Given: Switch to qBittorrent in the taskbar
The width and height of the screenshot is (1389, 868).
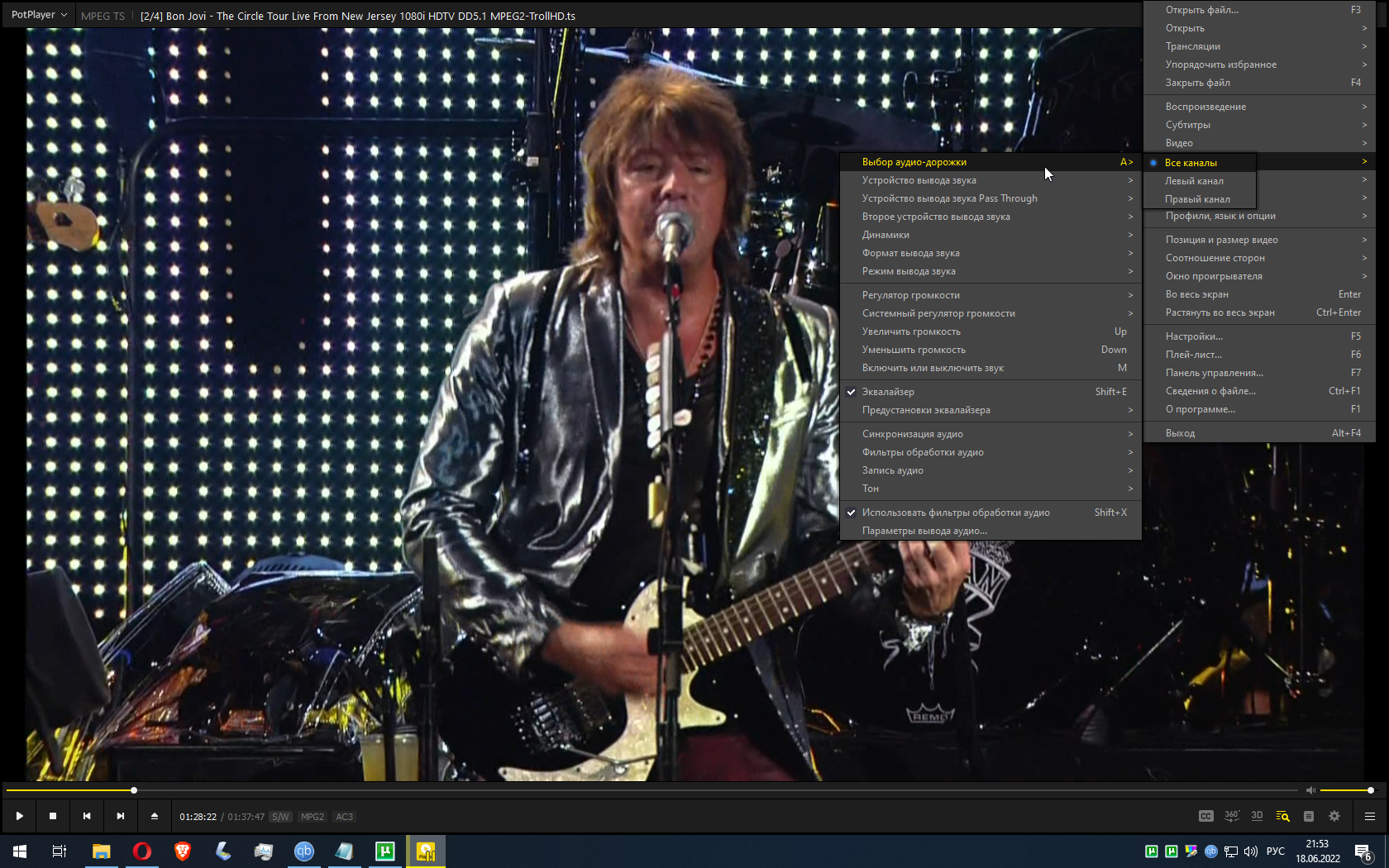Looking at the screenshot, I should point(304,851).
